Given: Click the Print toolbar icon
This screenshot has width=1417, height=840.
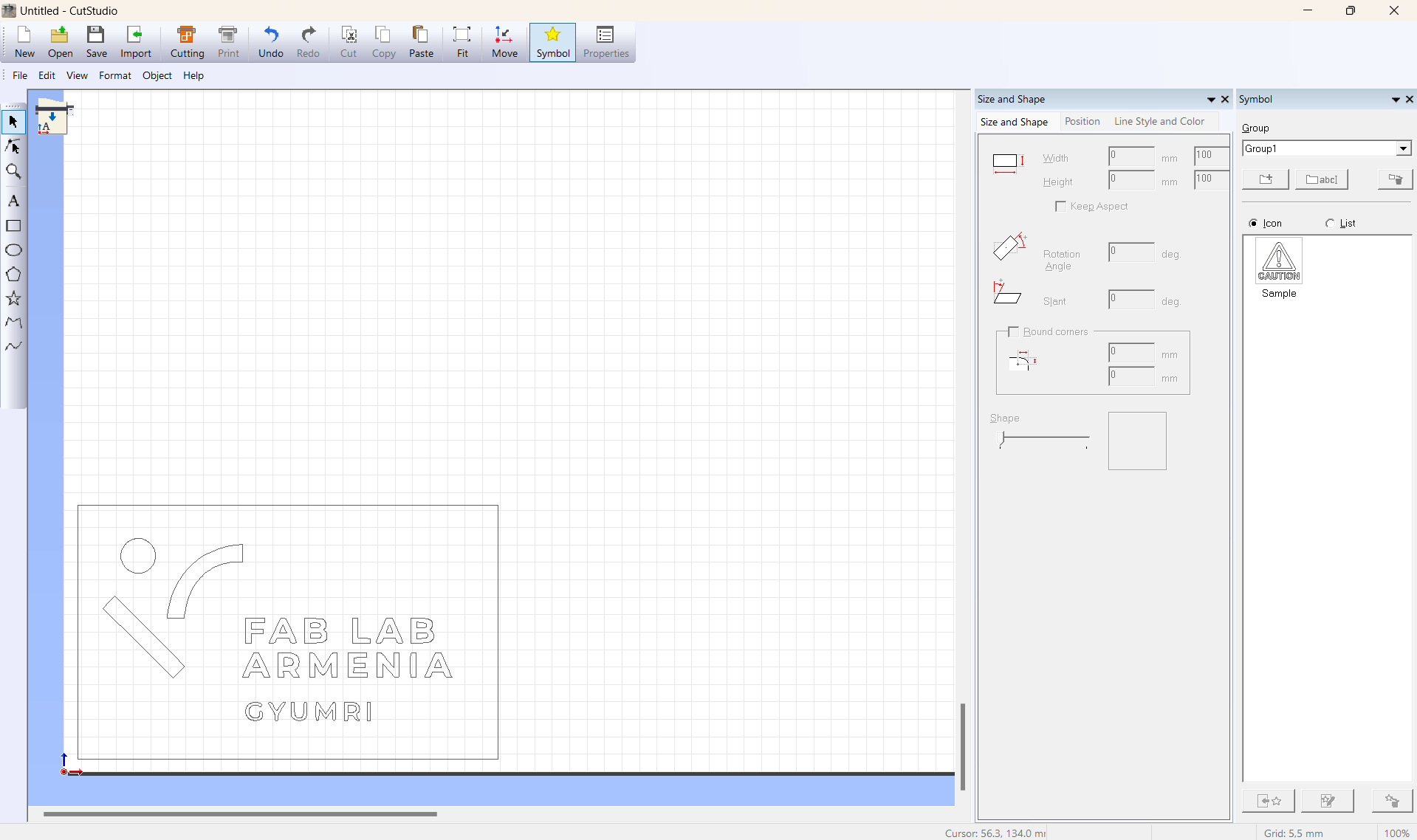Looking at the screenshot, I should pos(228,42).
